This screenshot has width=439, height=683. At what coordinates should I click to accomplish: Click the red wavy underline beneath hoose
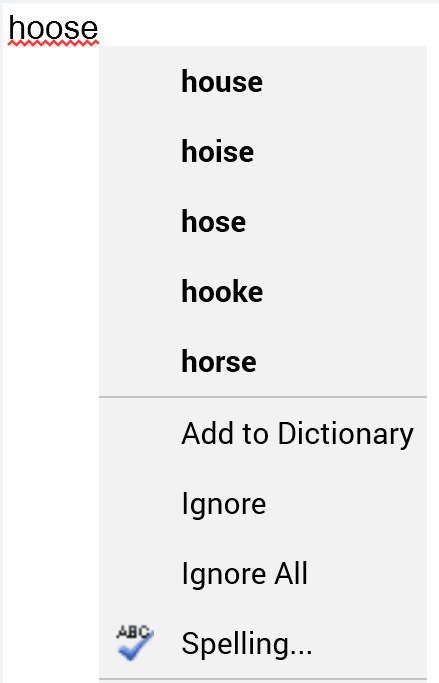(53, 43)
